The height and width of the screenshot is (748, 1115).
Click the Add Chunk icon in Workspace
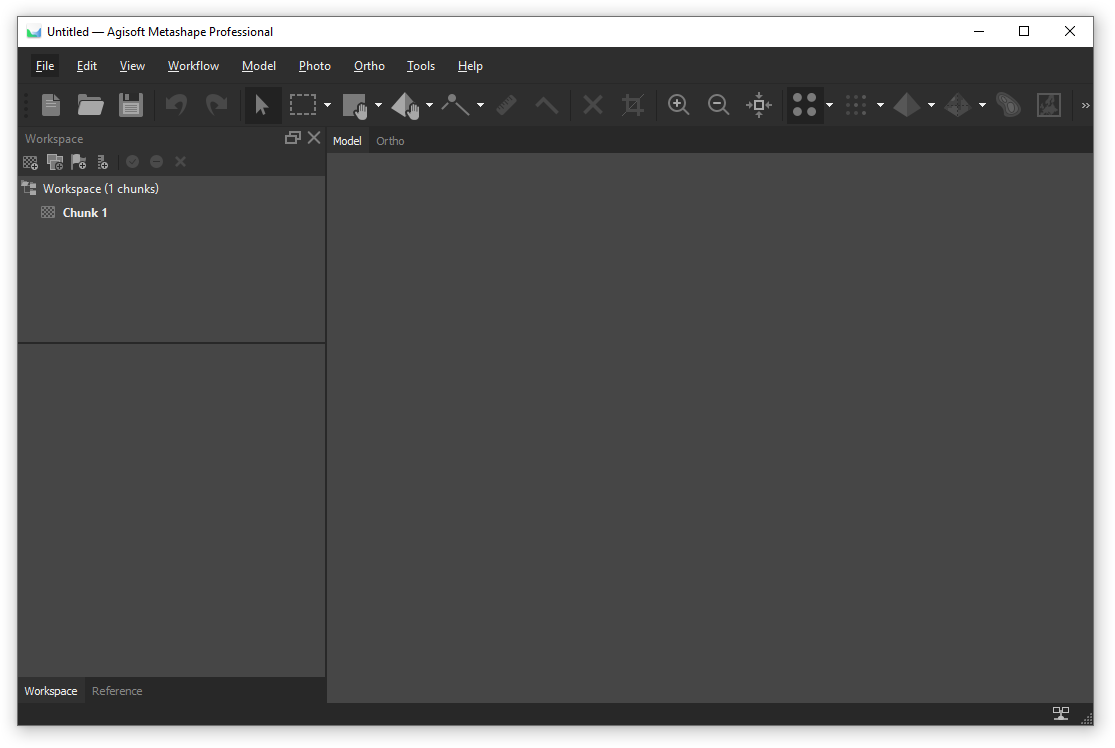31,162
